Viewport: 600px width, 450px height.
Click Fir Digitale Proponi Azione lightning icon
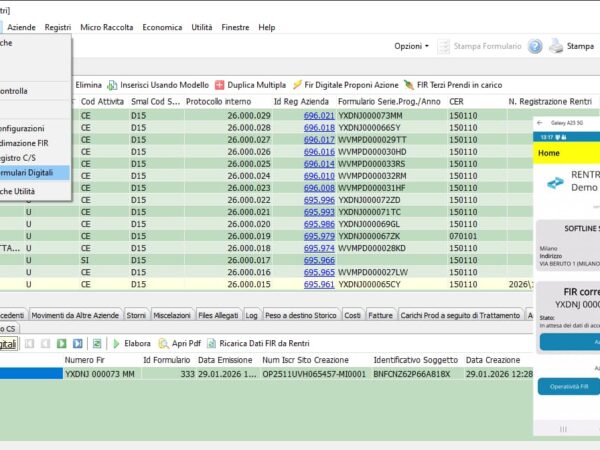(297, 85)
